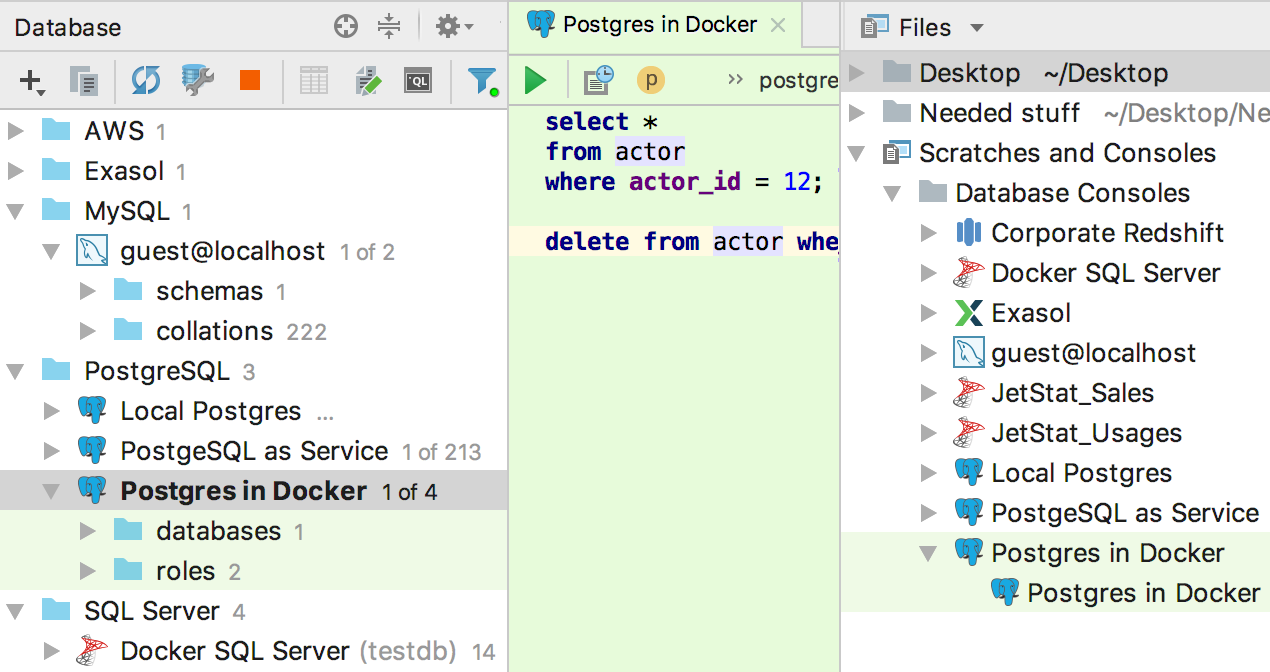Select the AWS folder row
The width and height of the screenshot is (1270, 672).
click(254, 131)
